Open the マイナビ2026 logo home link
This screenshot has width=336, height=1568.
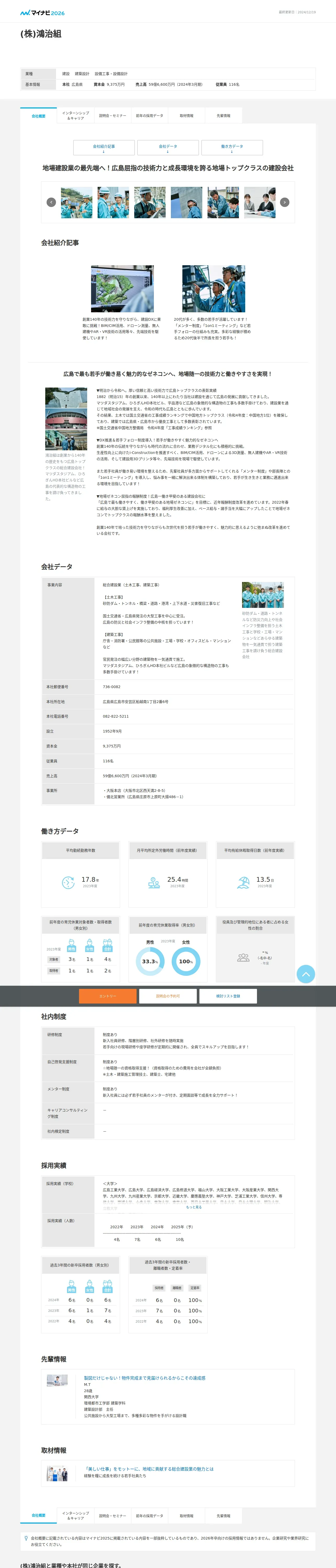pos(42,13)
